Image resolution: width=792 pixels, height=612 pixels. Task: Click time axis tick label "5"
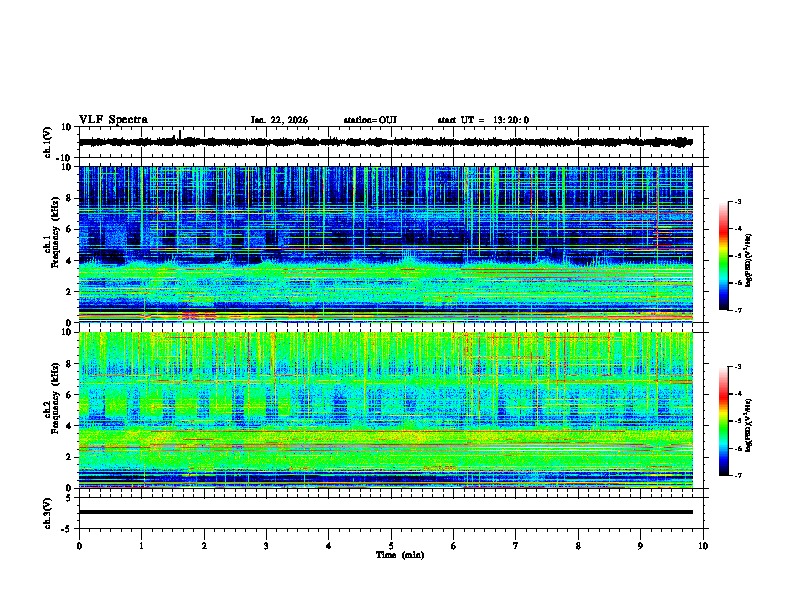[x=391, y=546]
